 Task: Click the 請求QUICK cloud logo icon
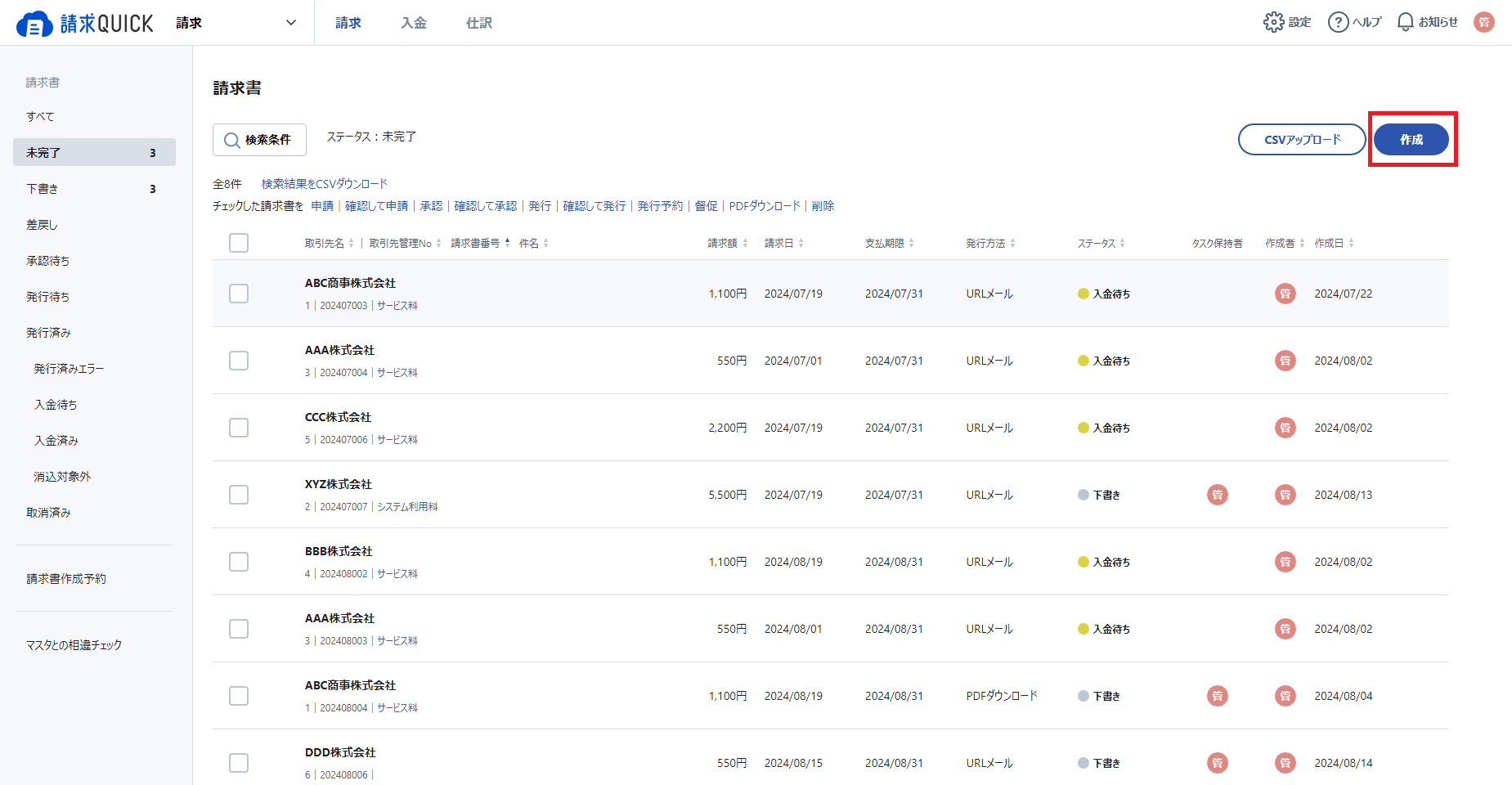pos(34,25)
